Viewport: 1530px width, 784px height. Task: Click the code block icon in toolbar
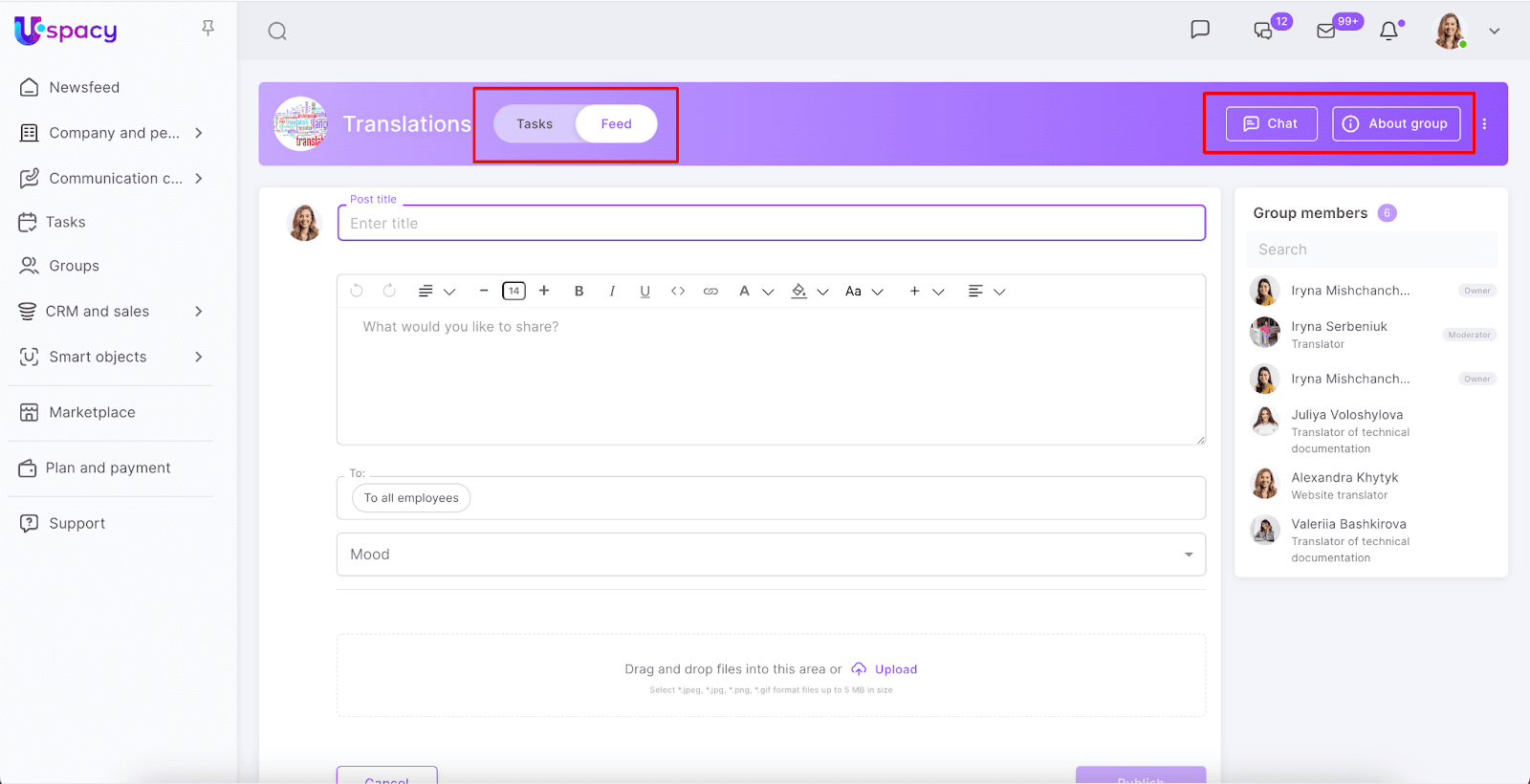coord(678,292)
